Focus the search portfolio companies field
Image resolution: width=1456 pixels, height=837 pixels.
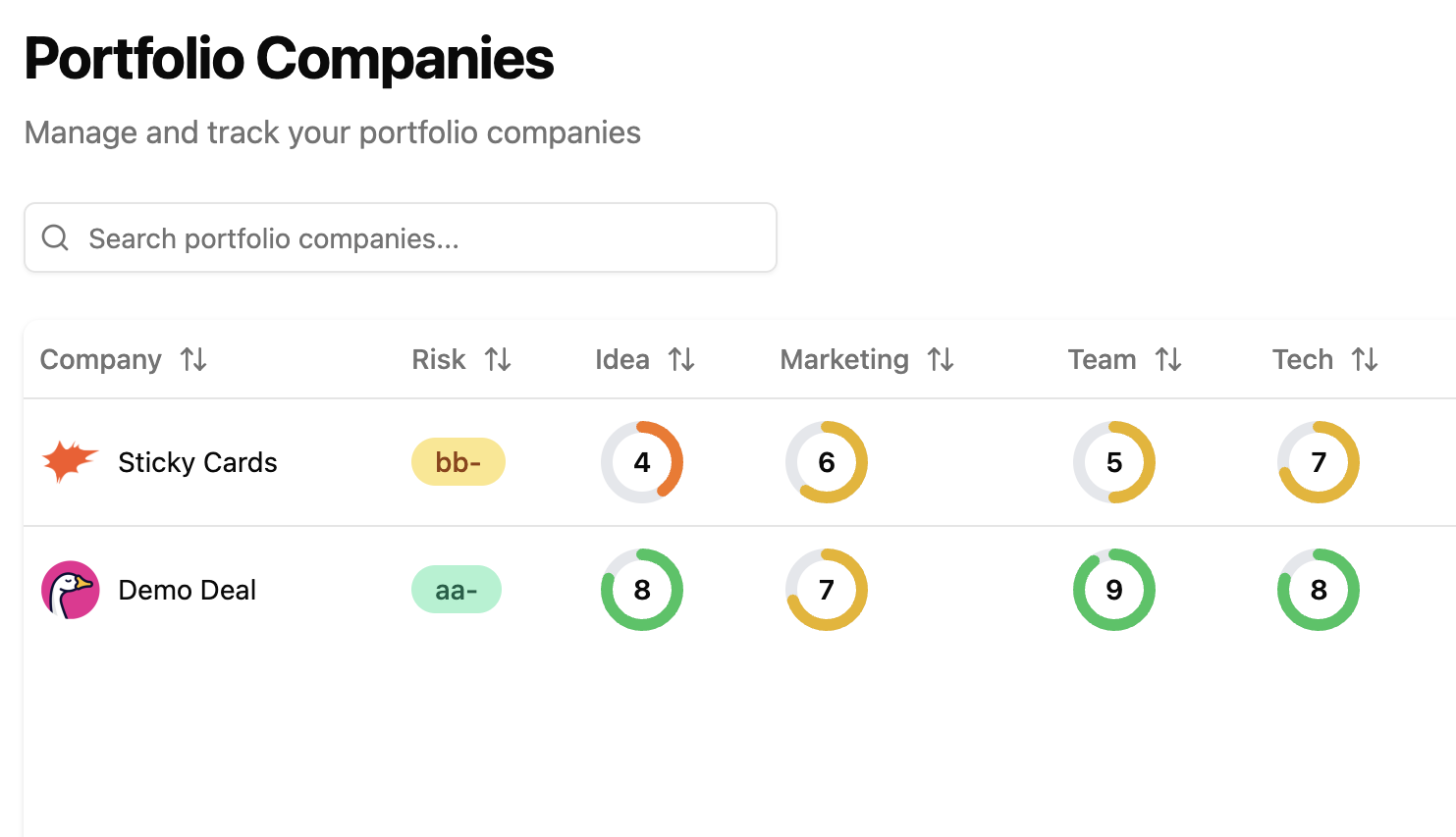pos(422,238)
